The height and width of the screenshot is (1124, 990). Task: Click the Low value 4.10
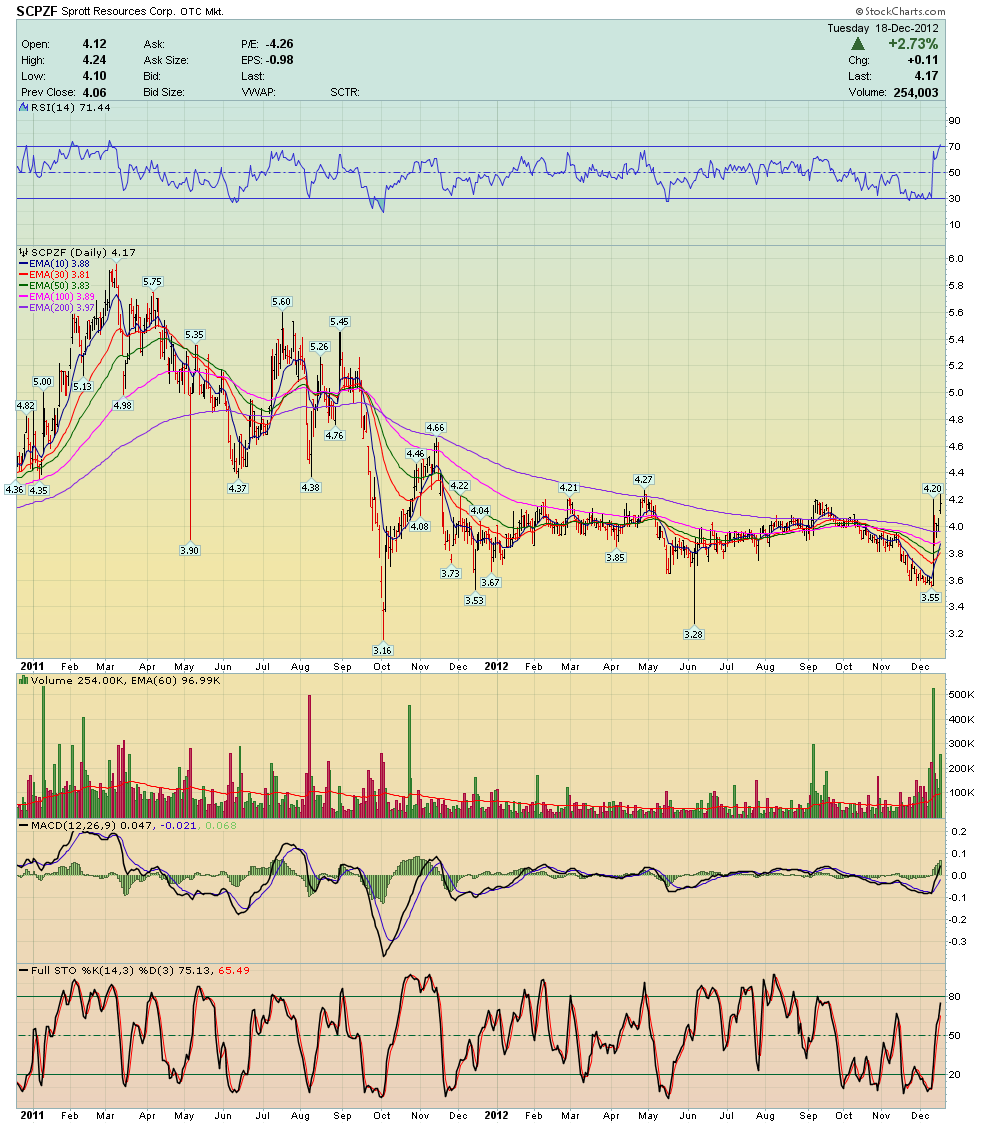pos(95,76)
